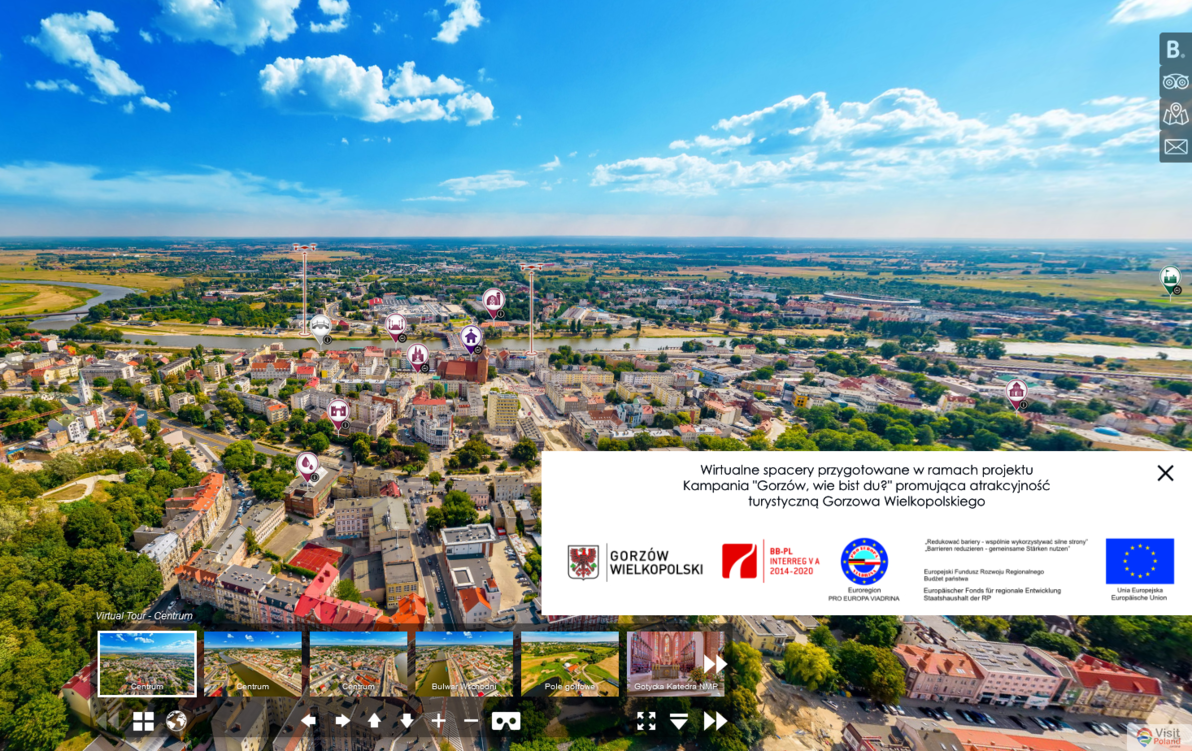Viewport: 1192px width, 751px height.
Task: Close the project info popup
Action: coord(1165,474)
